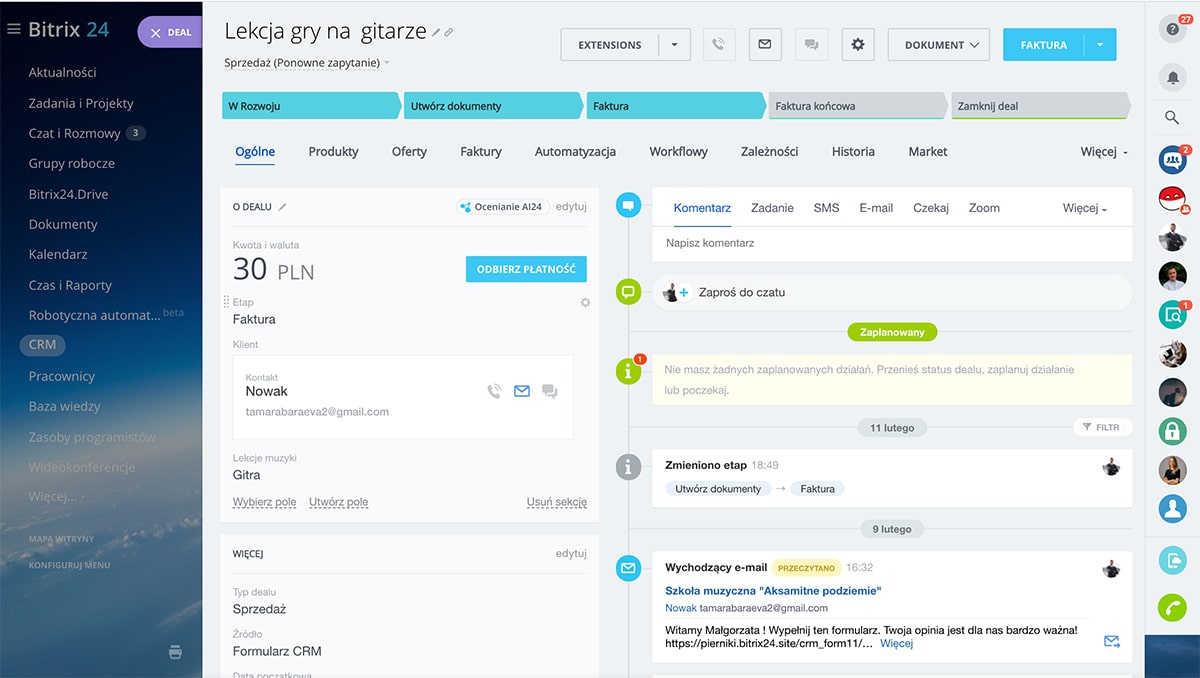Click the green phone call button
Viewport: 1200px width, 678px height.
point(1172,607)
